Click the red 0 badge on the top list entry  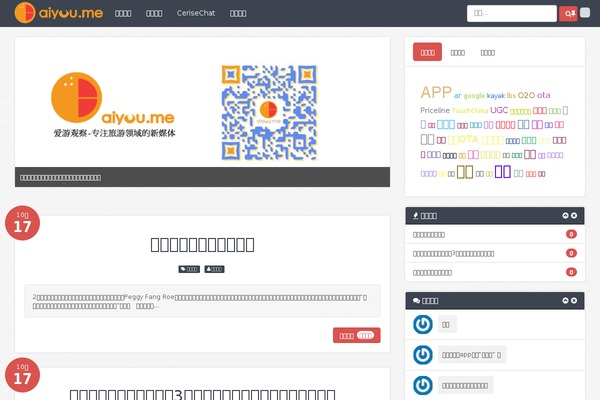571,234
